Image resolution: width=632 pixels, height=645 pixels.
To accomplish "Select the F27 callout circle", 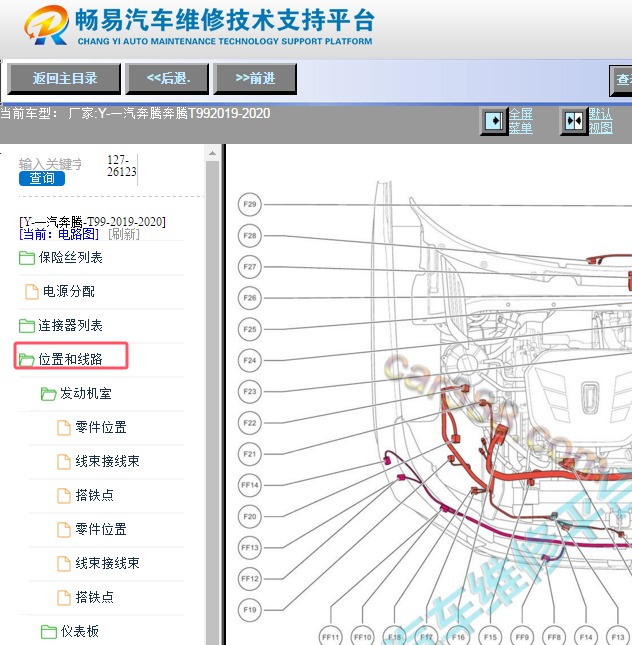I will click(250, 267).
